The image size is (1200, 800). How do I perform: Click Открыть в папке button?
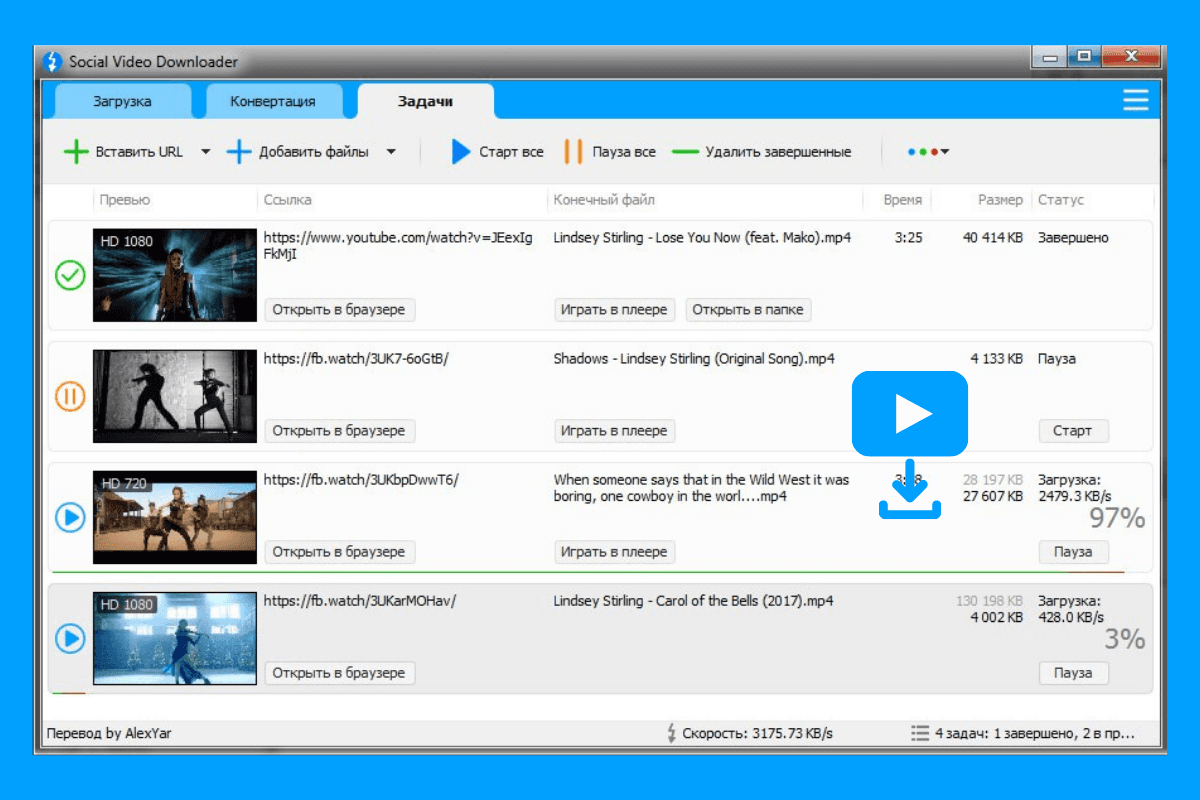748,310
